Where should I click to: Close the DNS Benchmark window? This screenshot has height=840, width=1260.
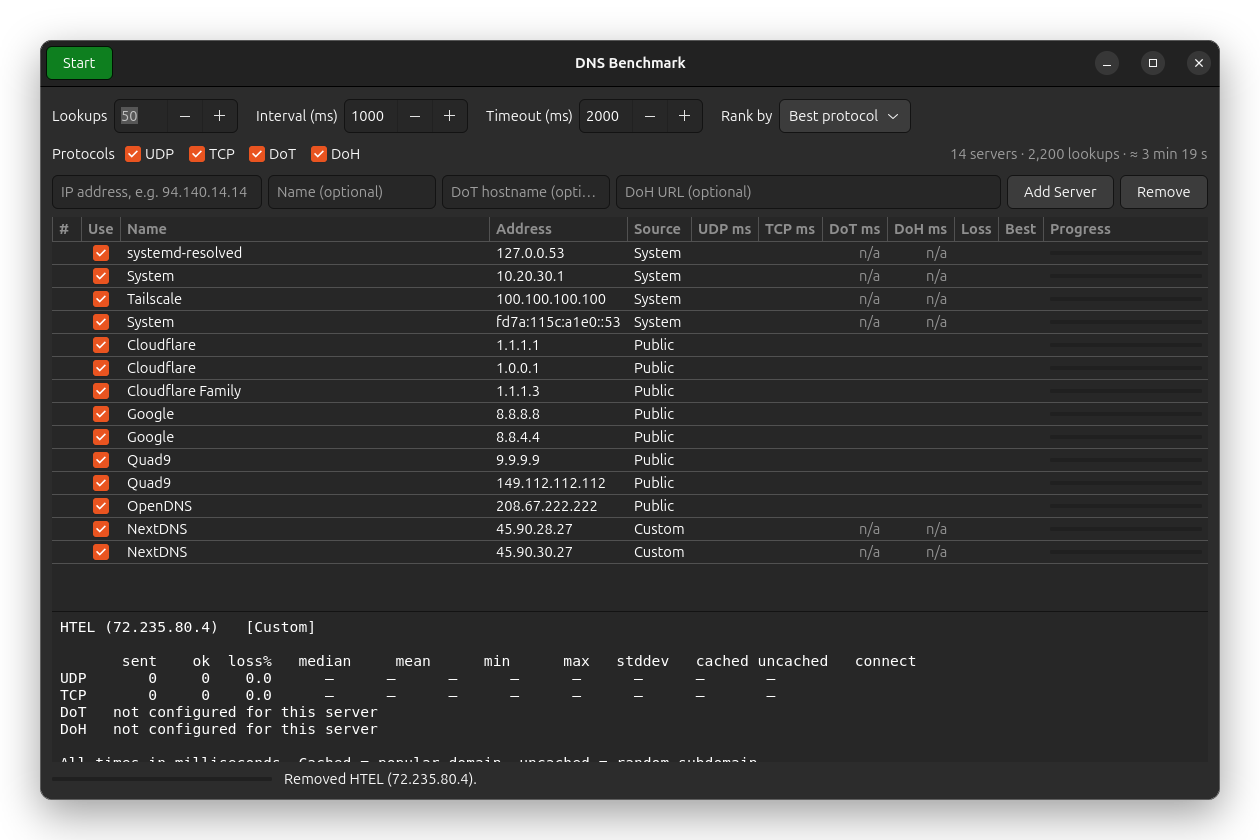point(1198,63)
